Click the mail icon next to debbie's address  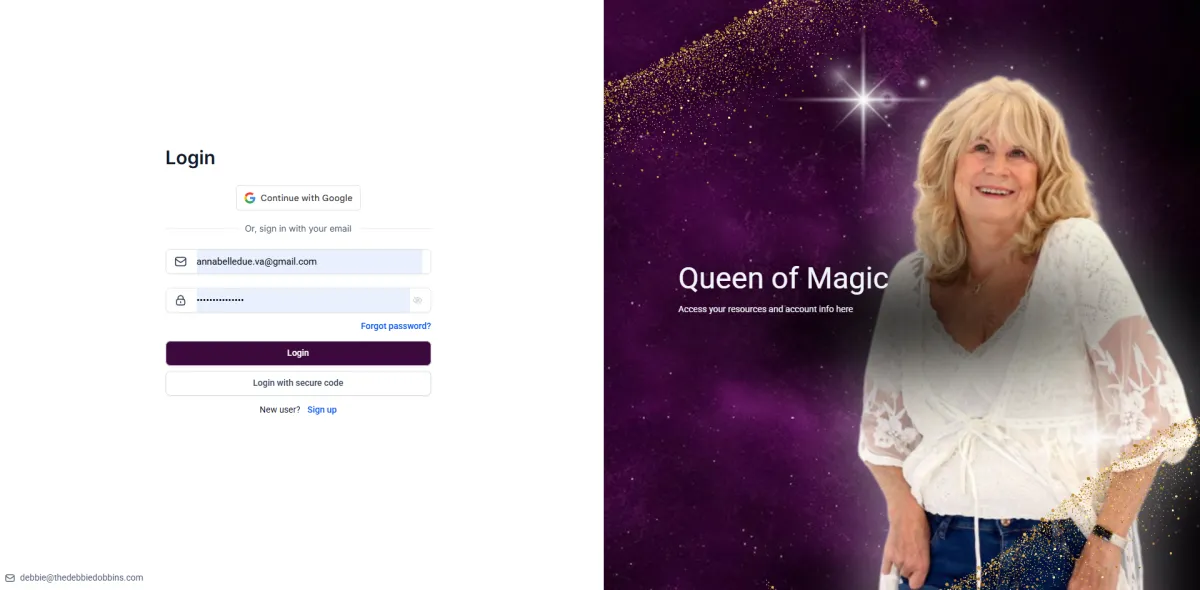[10, 578]
